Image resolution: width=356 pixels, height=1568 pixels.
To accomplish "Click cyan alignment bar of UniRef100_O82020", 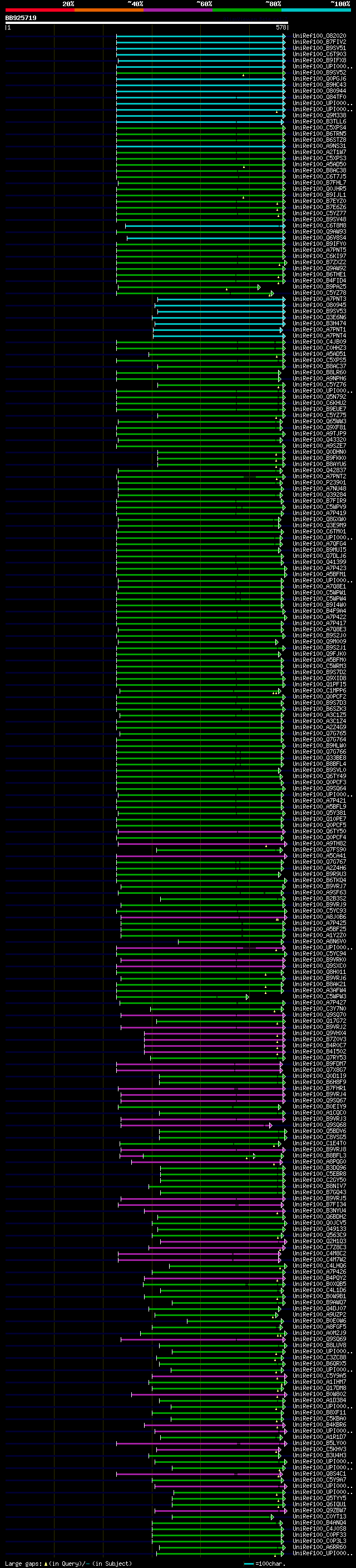I will click(200, 36).
